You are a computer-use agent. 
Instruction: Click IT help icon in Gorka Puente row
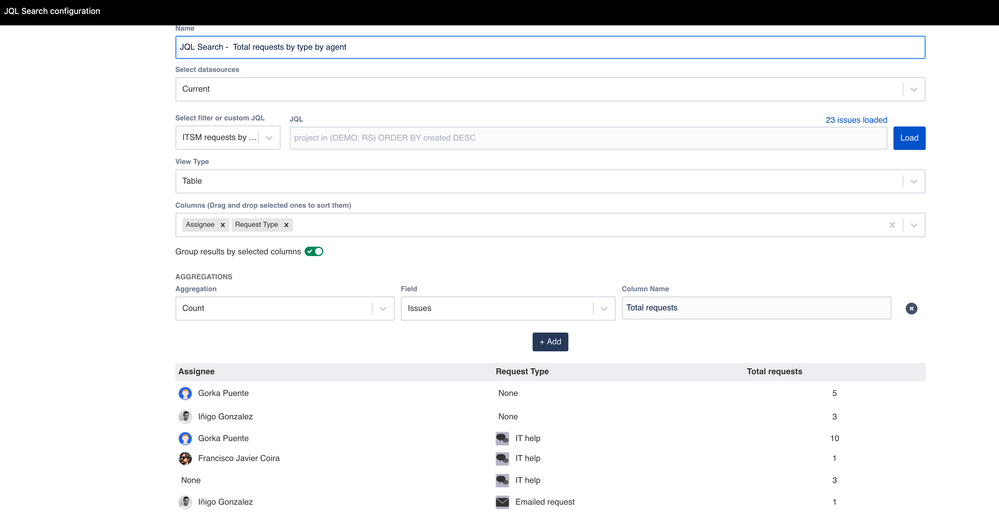[502, 438]
